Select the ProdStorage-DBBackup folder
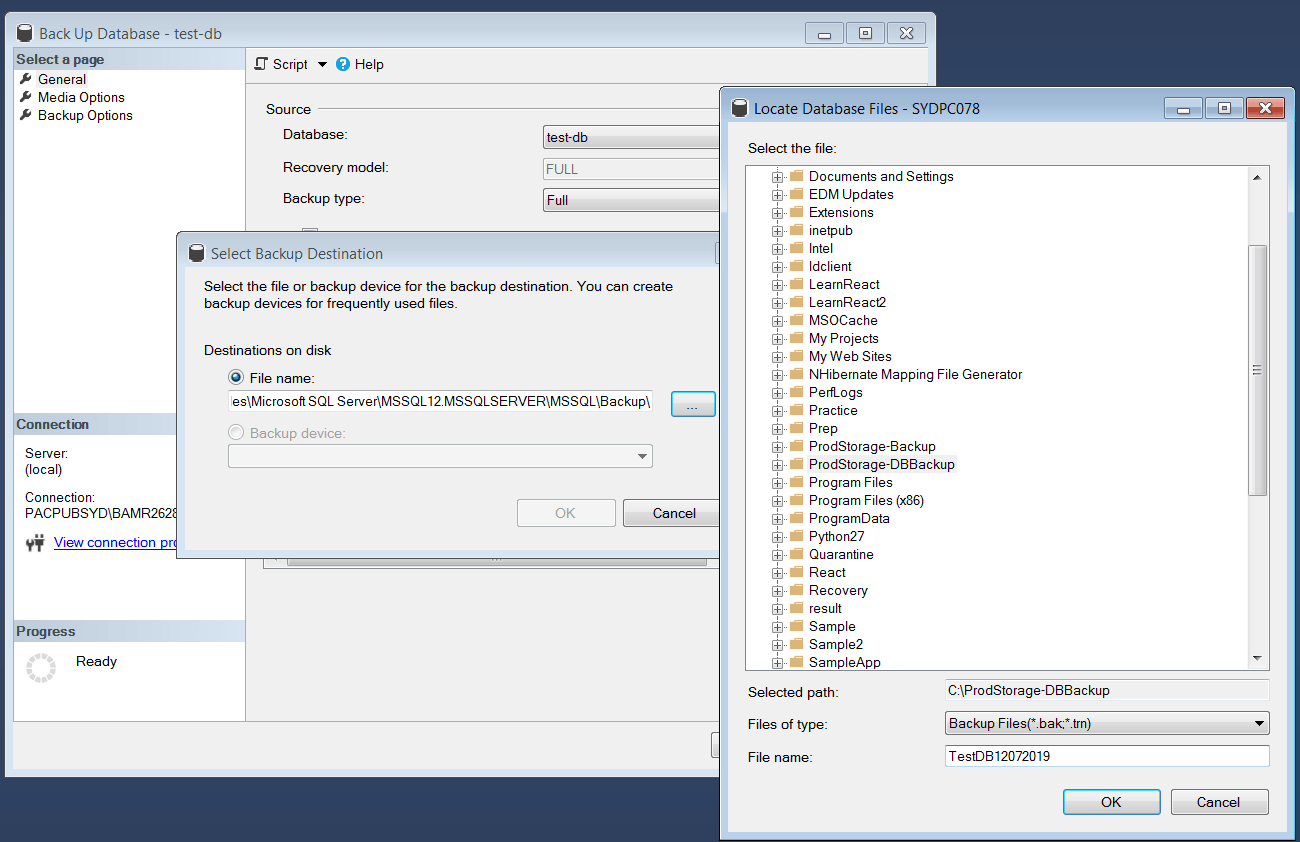 pyautogui.click(x=881, y=464)
